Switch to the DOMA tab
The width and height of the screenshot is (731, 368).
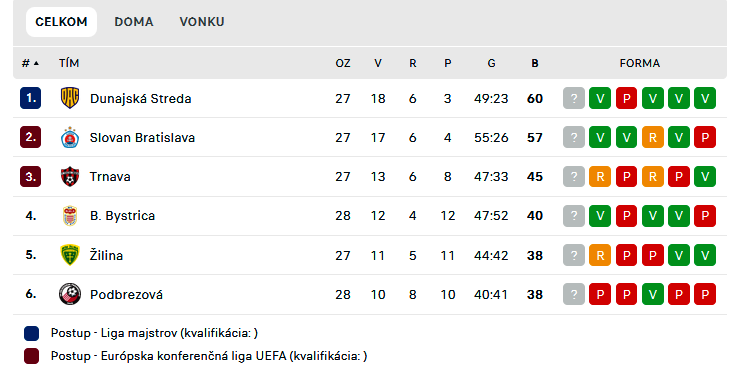point(134,22)
